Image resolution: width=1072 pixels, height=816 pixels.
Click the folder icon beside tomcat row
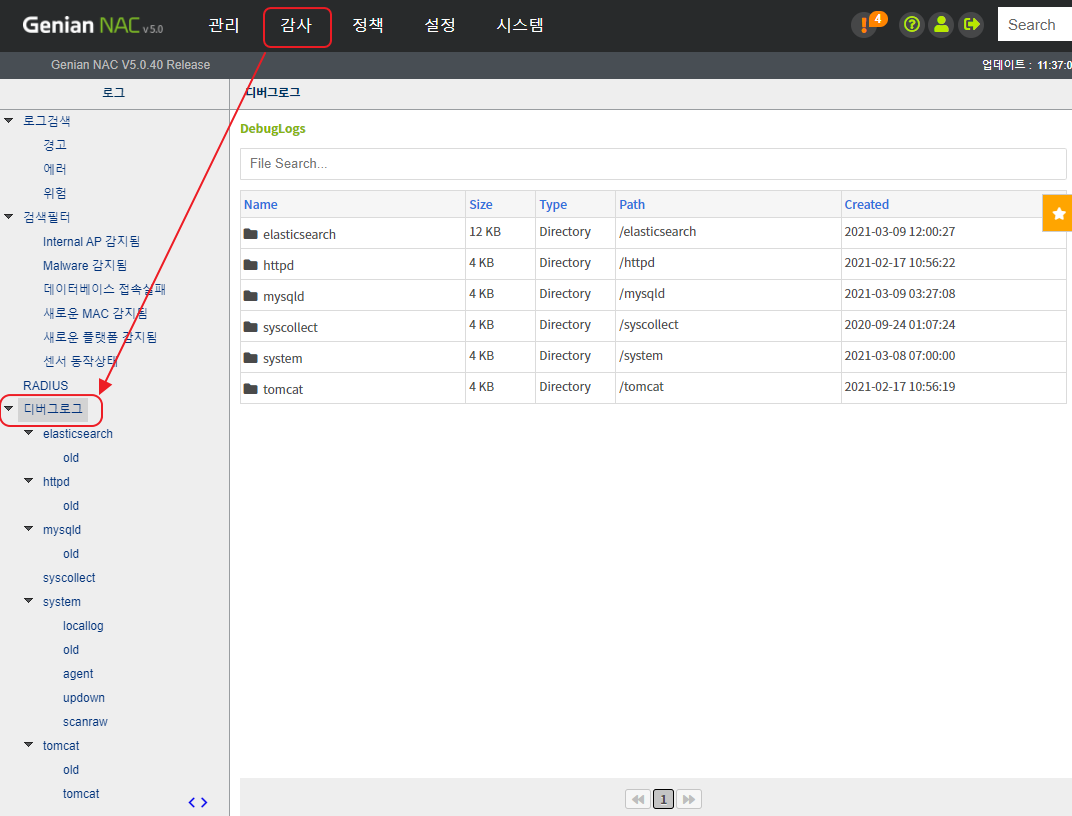(x=250, y=389)
